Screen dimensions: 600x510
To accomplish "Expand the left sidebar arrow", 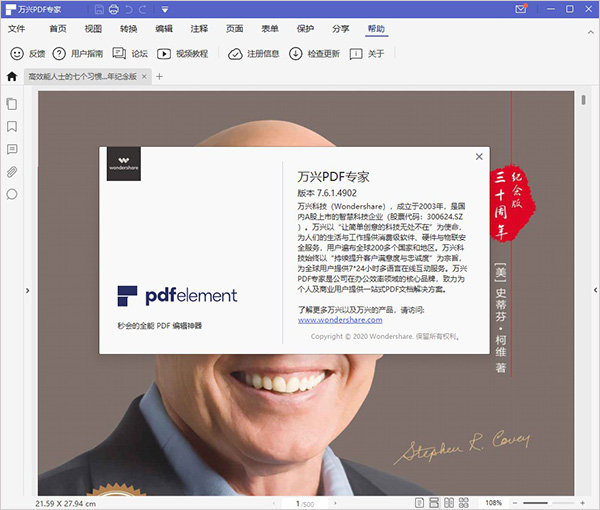I will (28, 290).
